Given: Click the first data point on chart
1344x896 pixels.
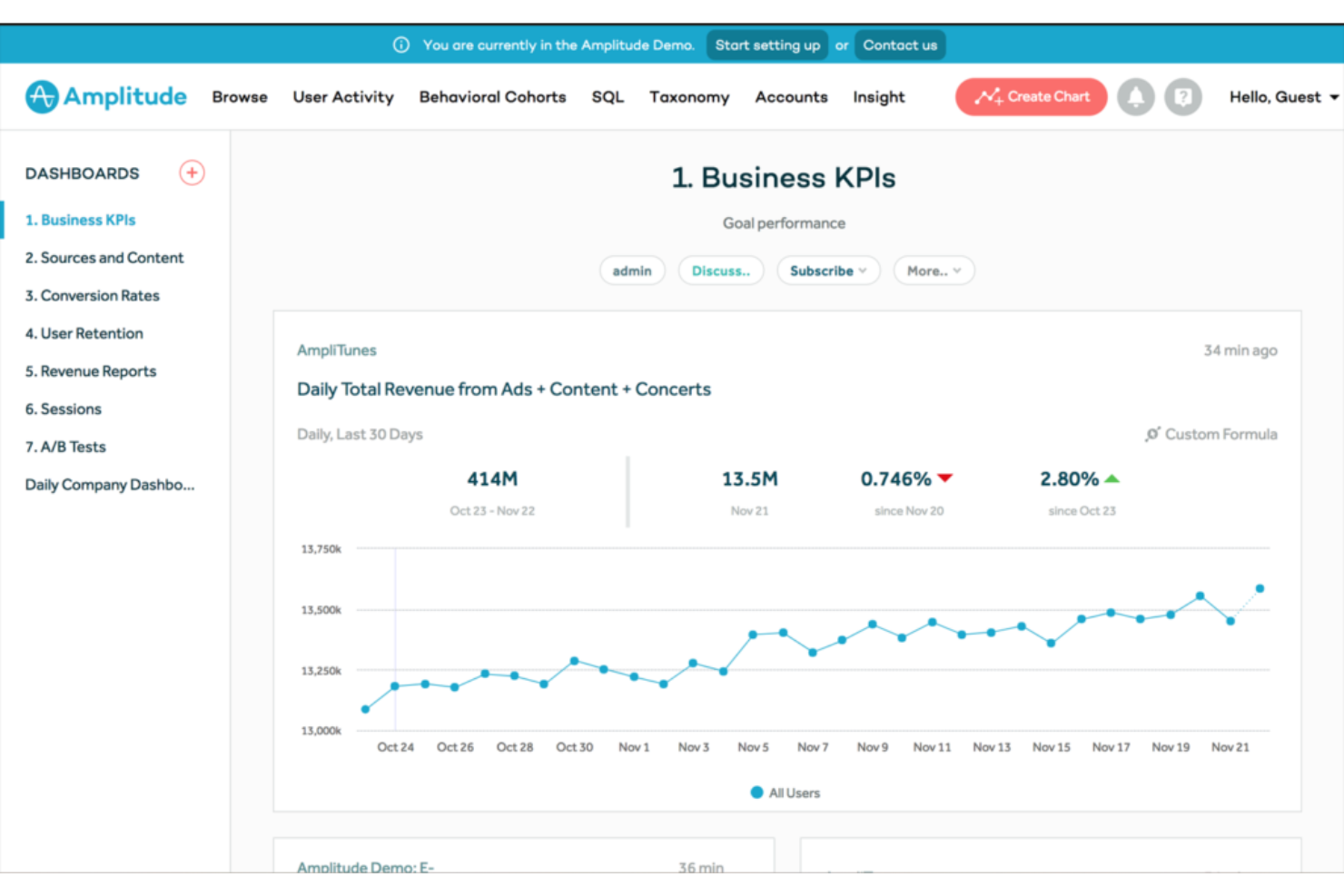Looking at the screenshot, I should (365, 709).
